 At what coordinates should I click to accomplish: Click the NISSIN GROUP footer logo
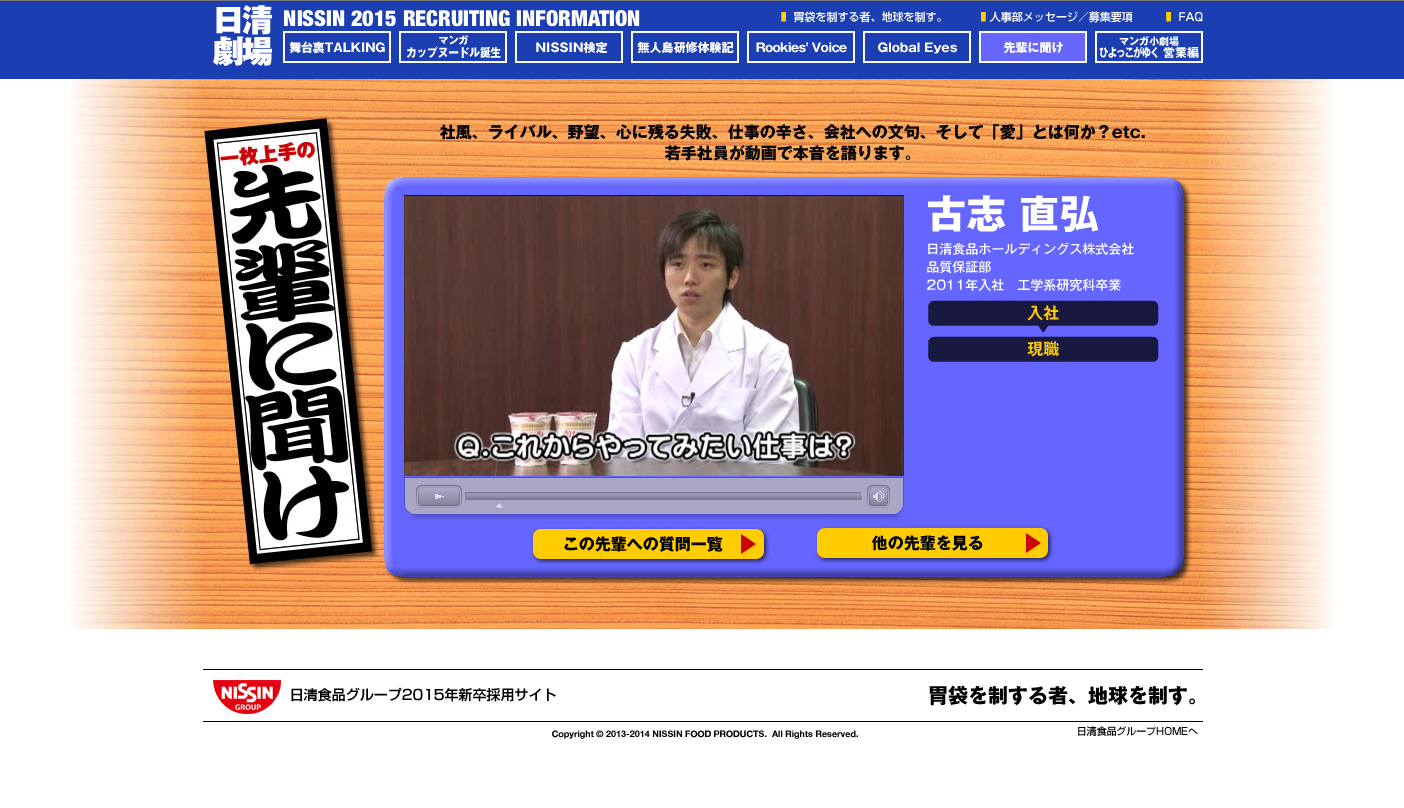[247, 696]
